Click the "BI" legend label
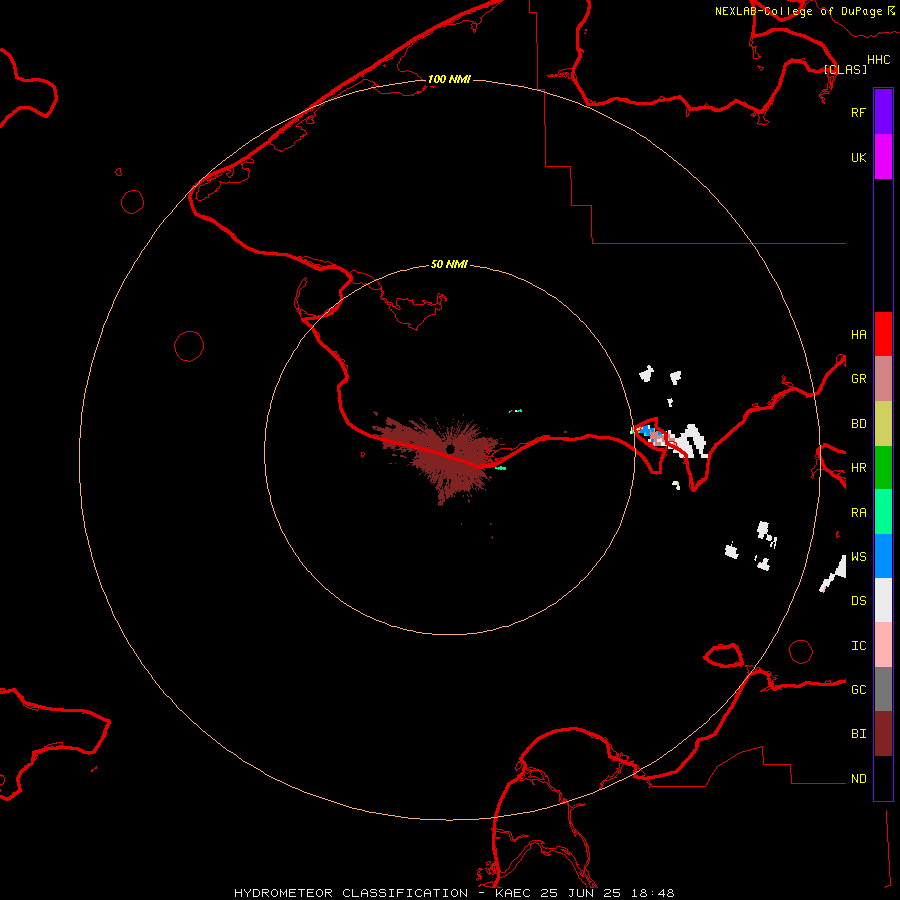The height and width of the screenshot is (900, 900). (x=858, y=734)
